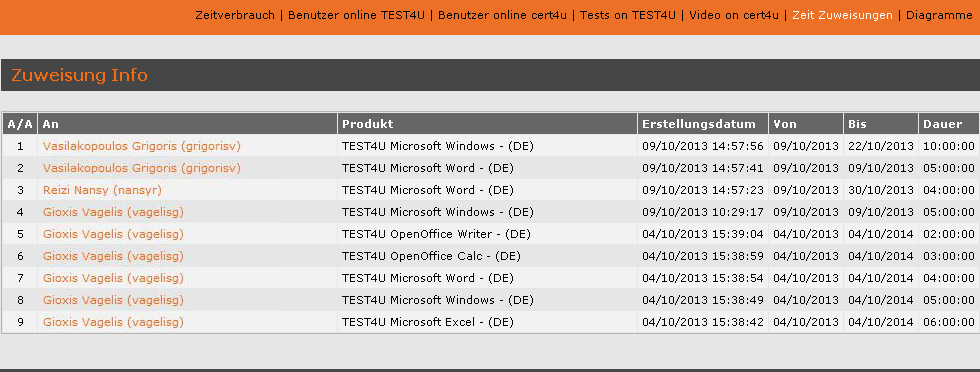Open Gioxis Vagelis link for OpenOffice Calc
980x372 pixels.
pos(113,256)
